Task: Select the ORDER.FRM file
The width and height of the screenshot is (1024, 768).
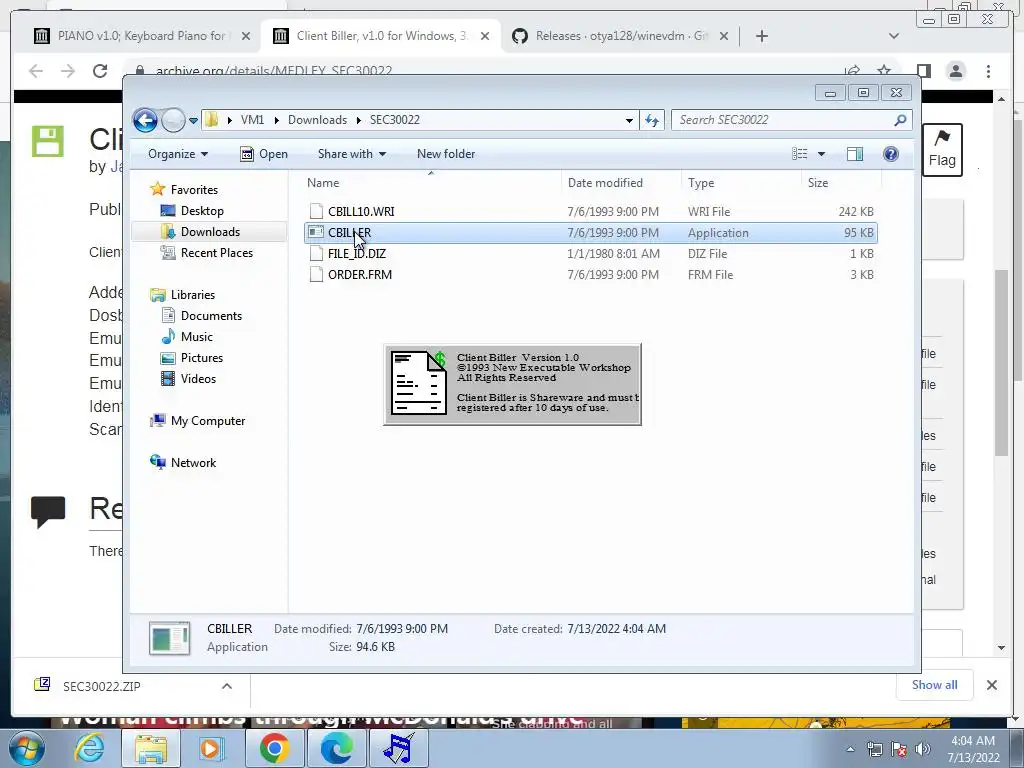Action: click(x=360, y=274)
